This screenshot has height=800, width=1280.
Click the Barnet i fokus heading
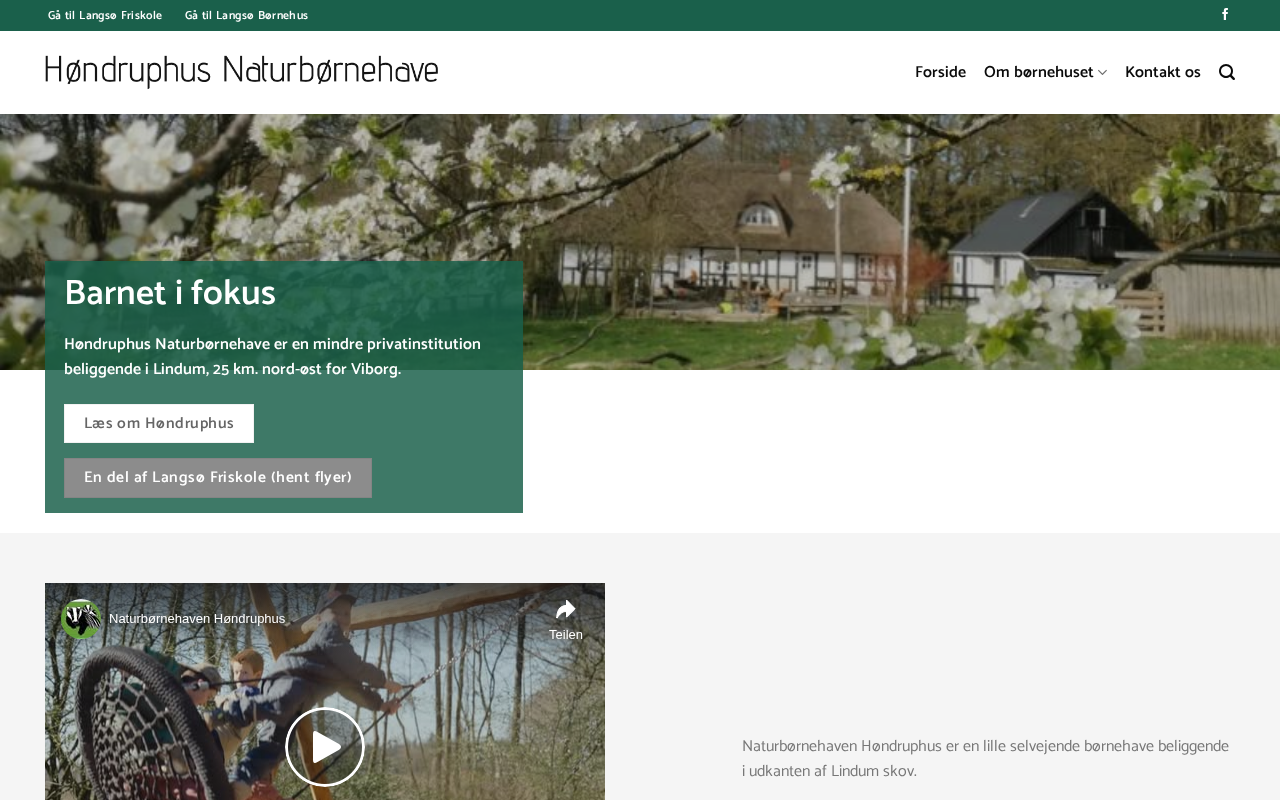pos(170,294)
